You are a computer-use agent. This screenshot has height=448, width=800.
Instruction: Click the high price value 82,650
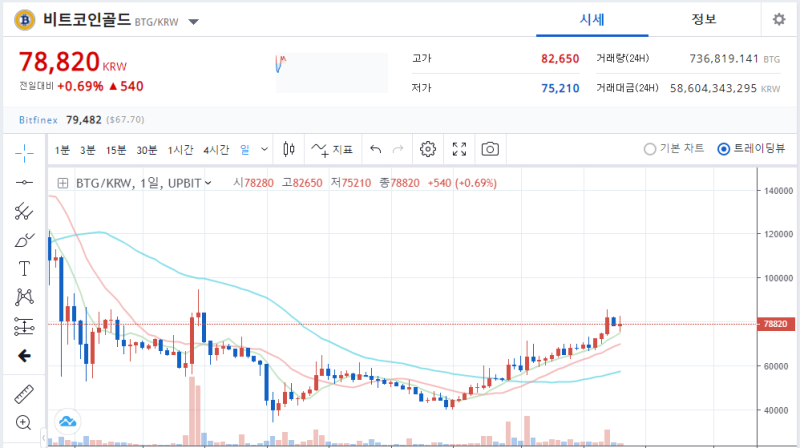pyautogui.click(x=560, y=59)
